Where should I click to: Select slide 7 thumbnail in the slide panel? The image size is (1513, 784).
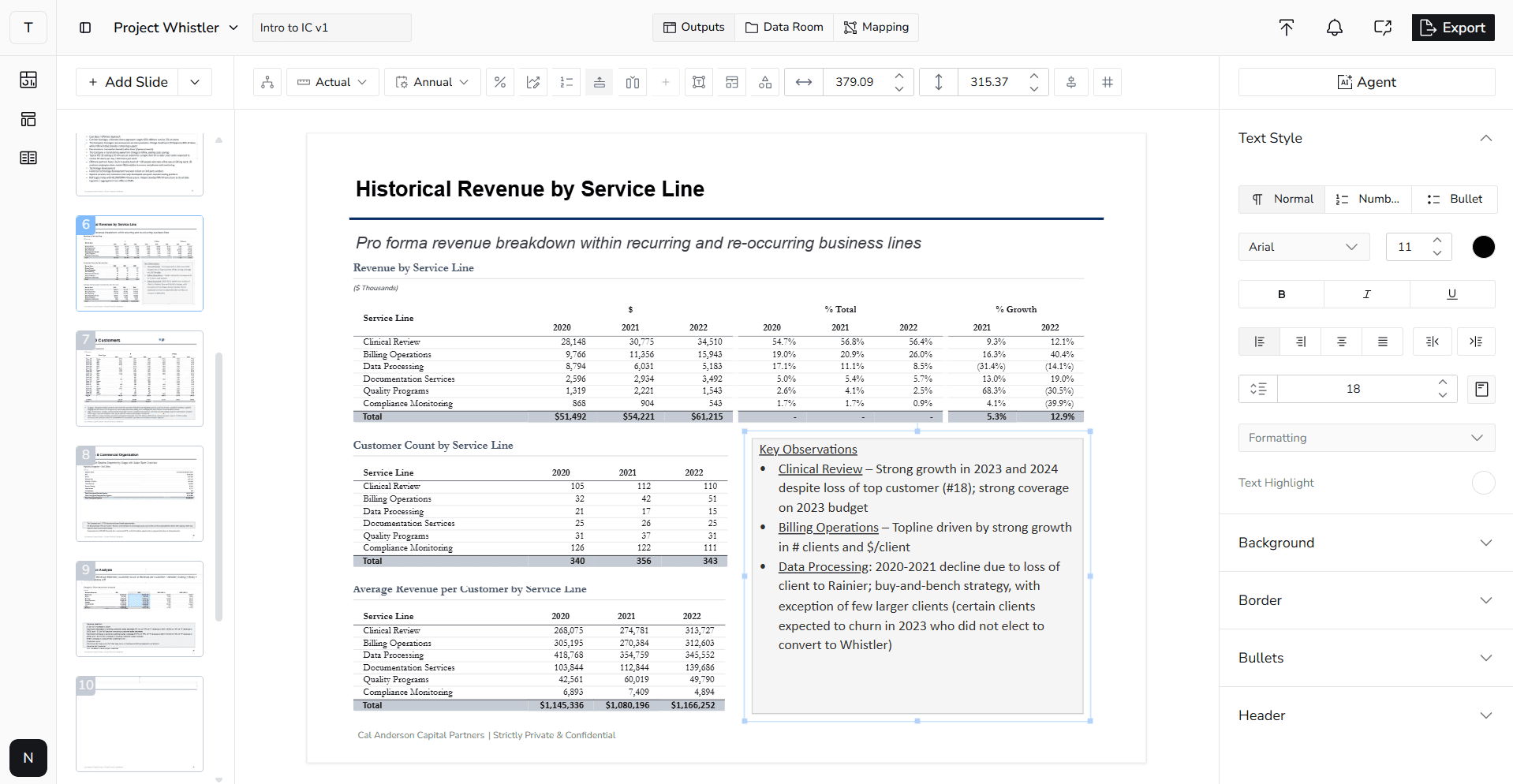[139, 378]
